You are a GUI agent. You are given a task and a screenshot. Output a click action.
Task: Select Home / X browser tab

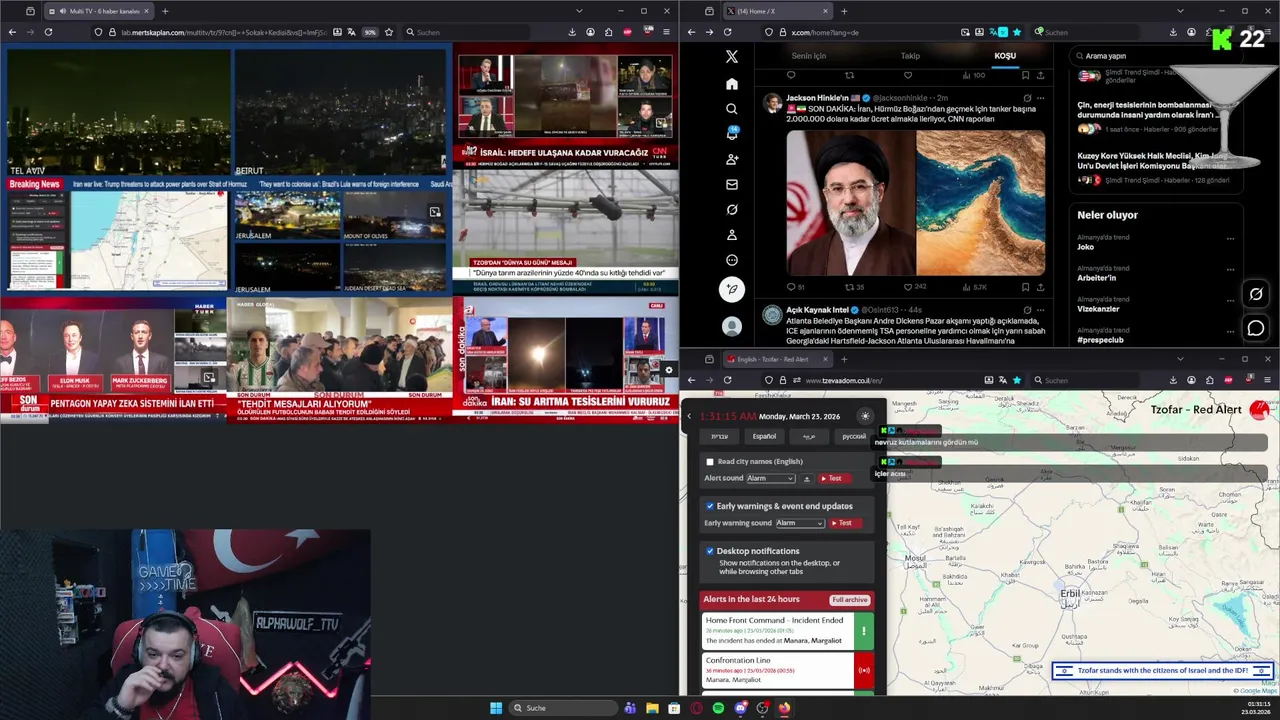pyautogui.click(x=776, y=11)
